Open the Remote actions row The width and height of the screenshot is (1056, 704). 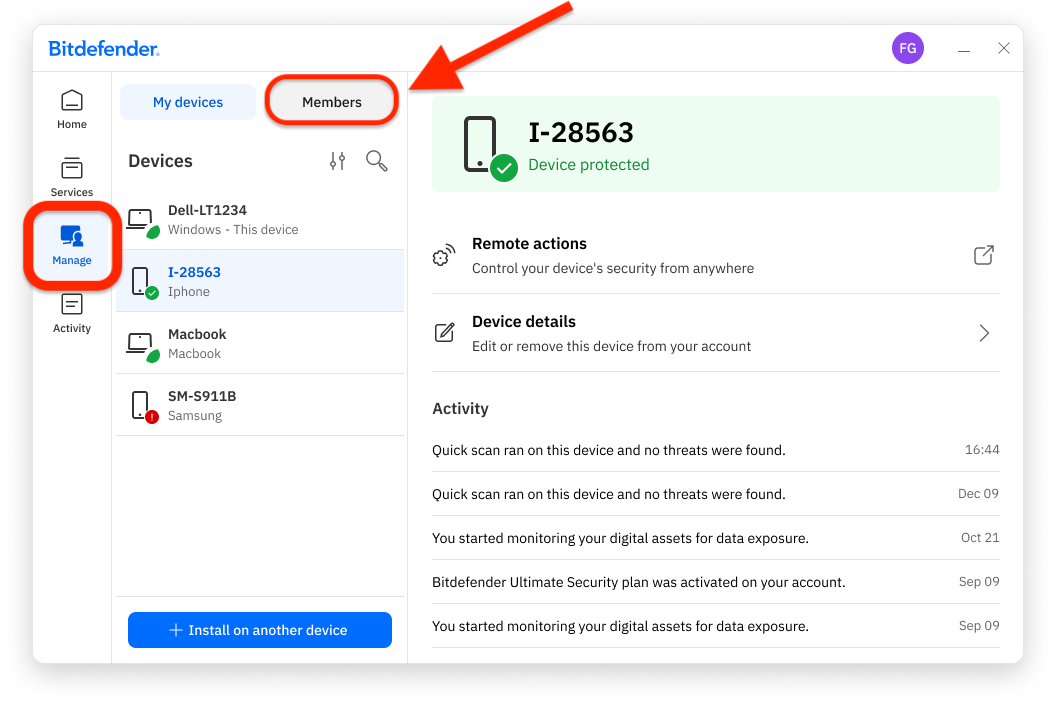(715, 255)
